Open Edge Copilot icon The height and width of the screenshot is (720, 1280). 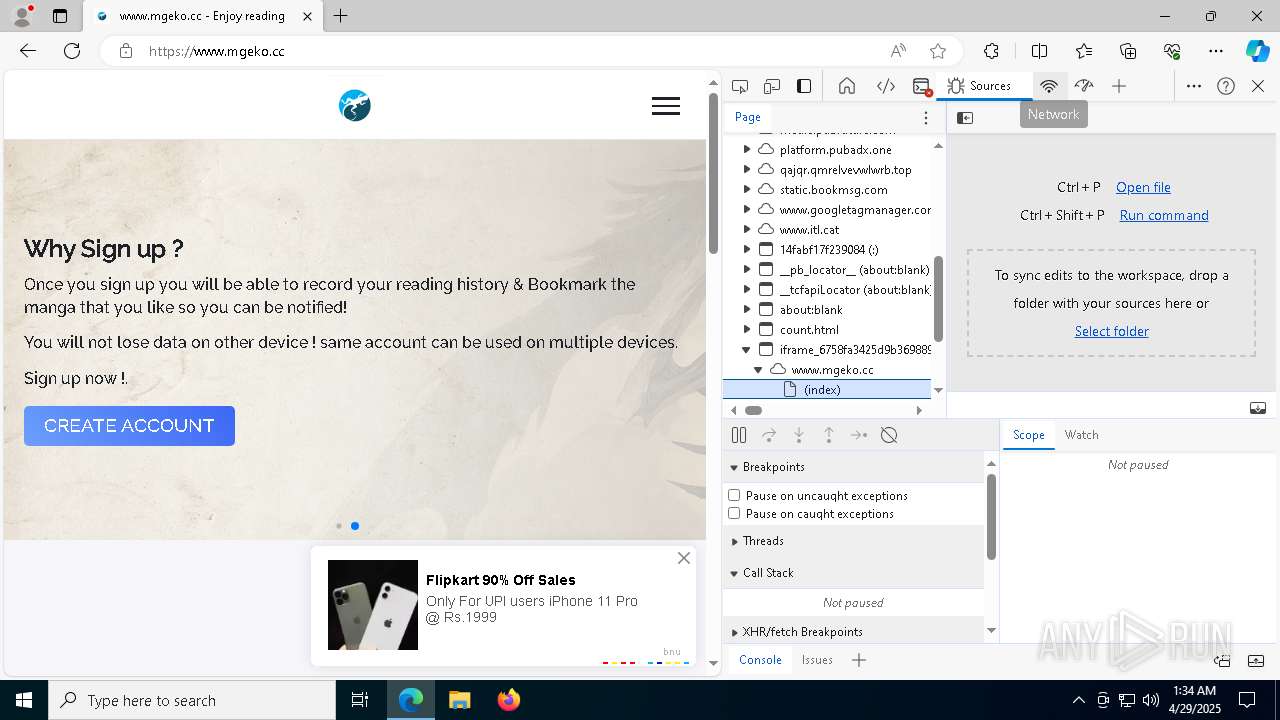[1258, 51]
